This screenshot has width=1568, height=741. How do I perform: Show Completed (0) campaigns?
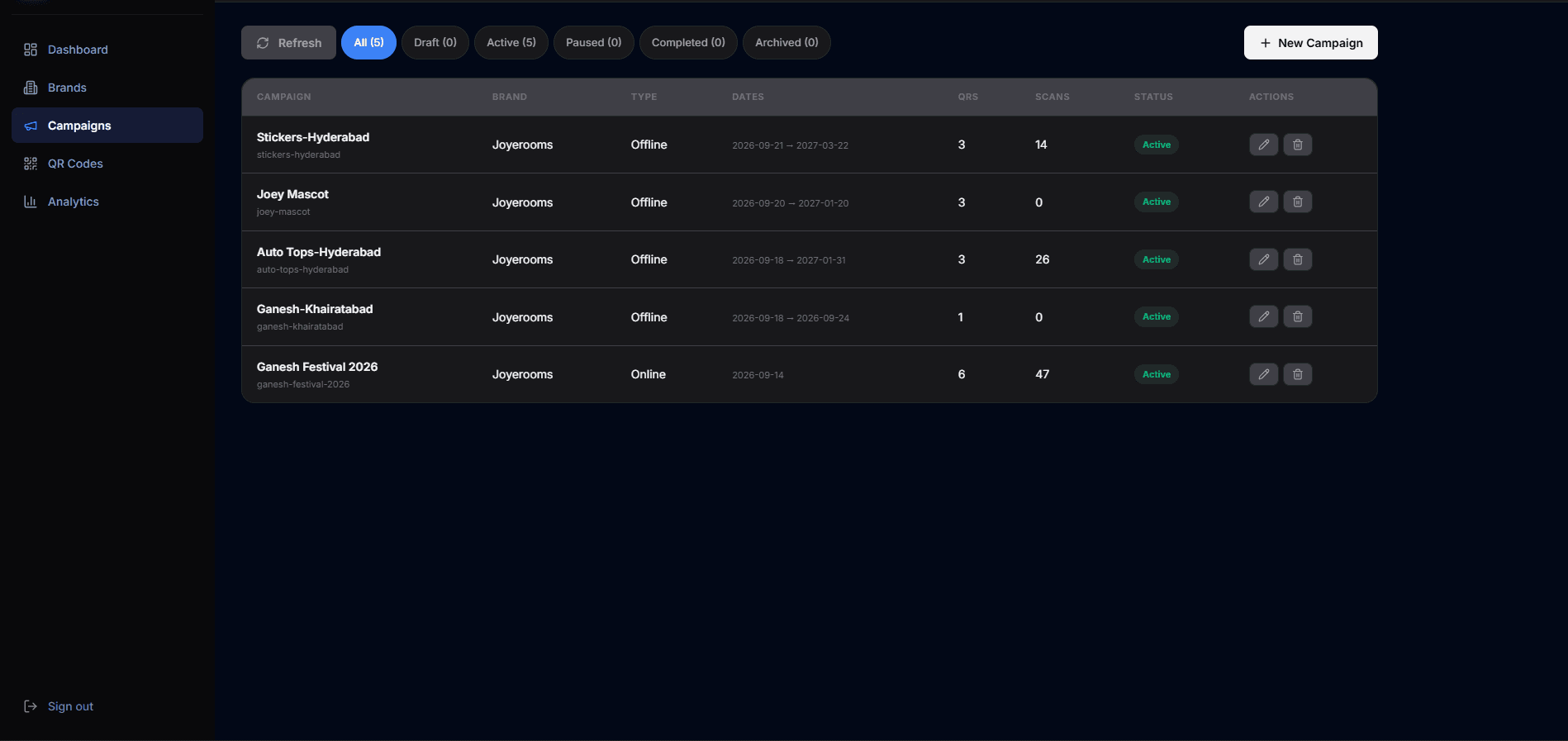[688, 43]
